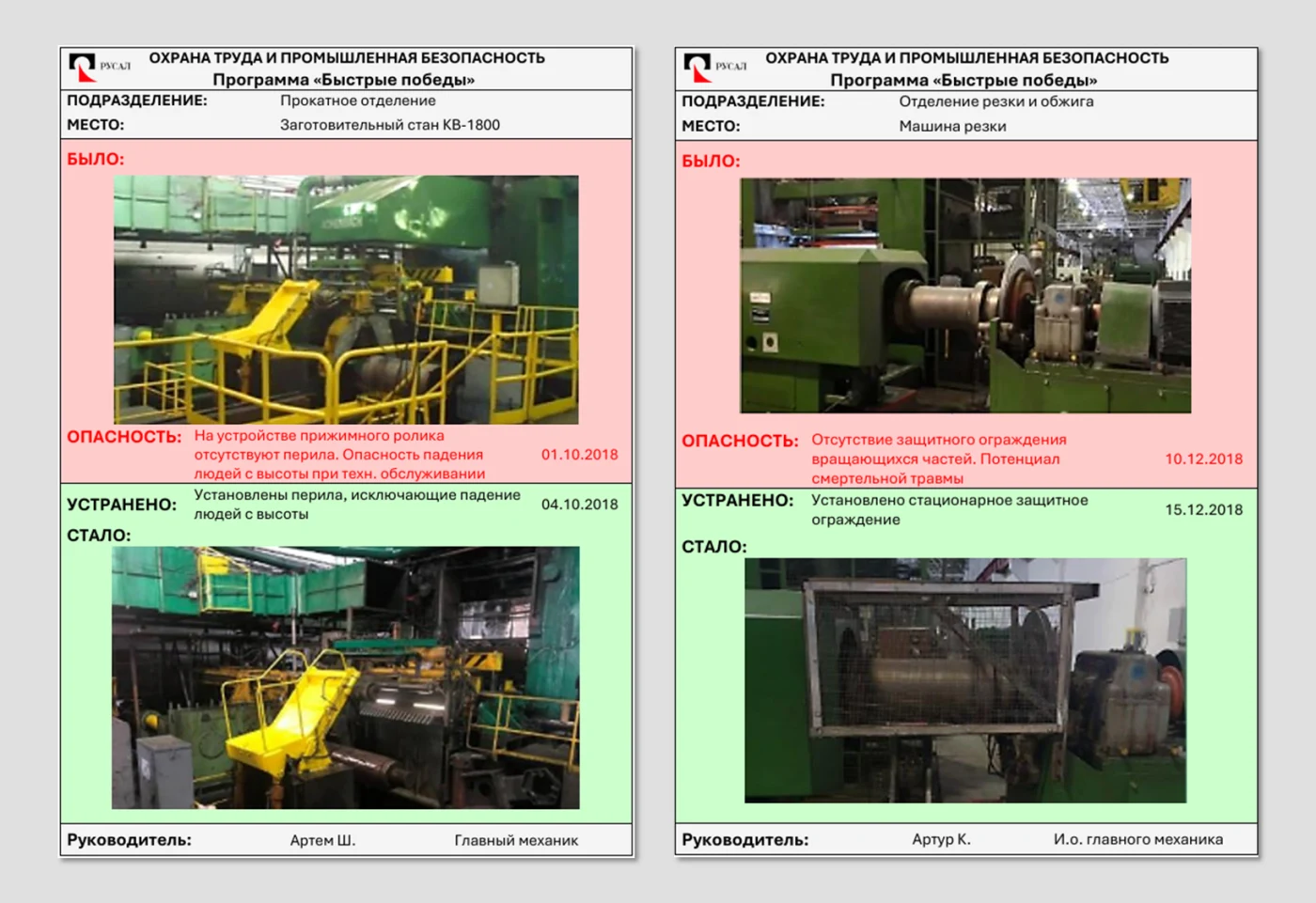Select the text 'Заготовительный стан КВ-1800'
The image size is (1316, 903).
tap(390, 125)
